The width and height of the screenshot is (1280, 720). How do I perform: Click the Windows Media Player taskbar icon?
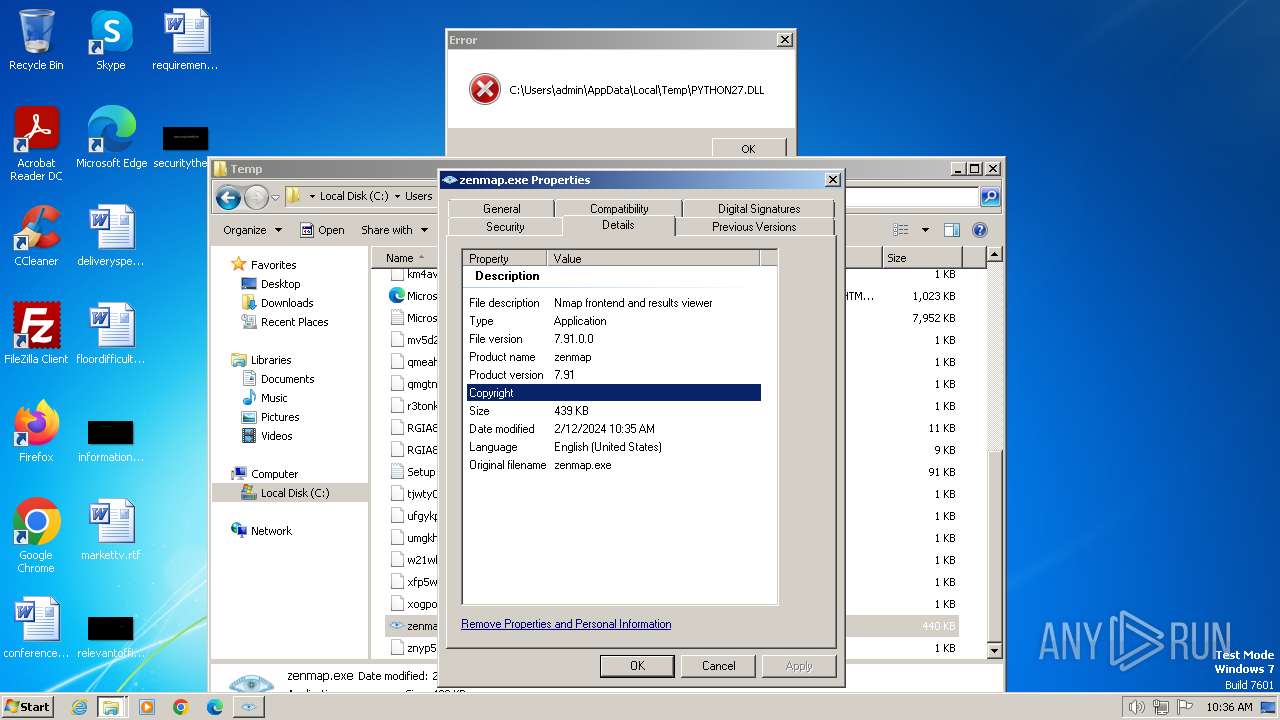click(147, 707)
